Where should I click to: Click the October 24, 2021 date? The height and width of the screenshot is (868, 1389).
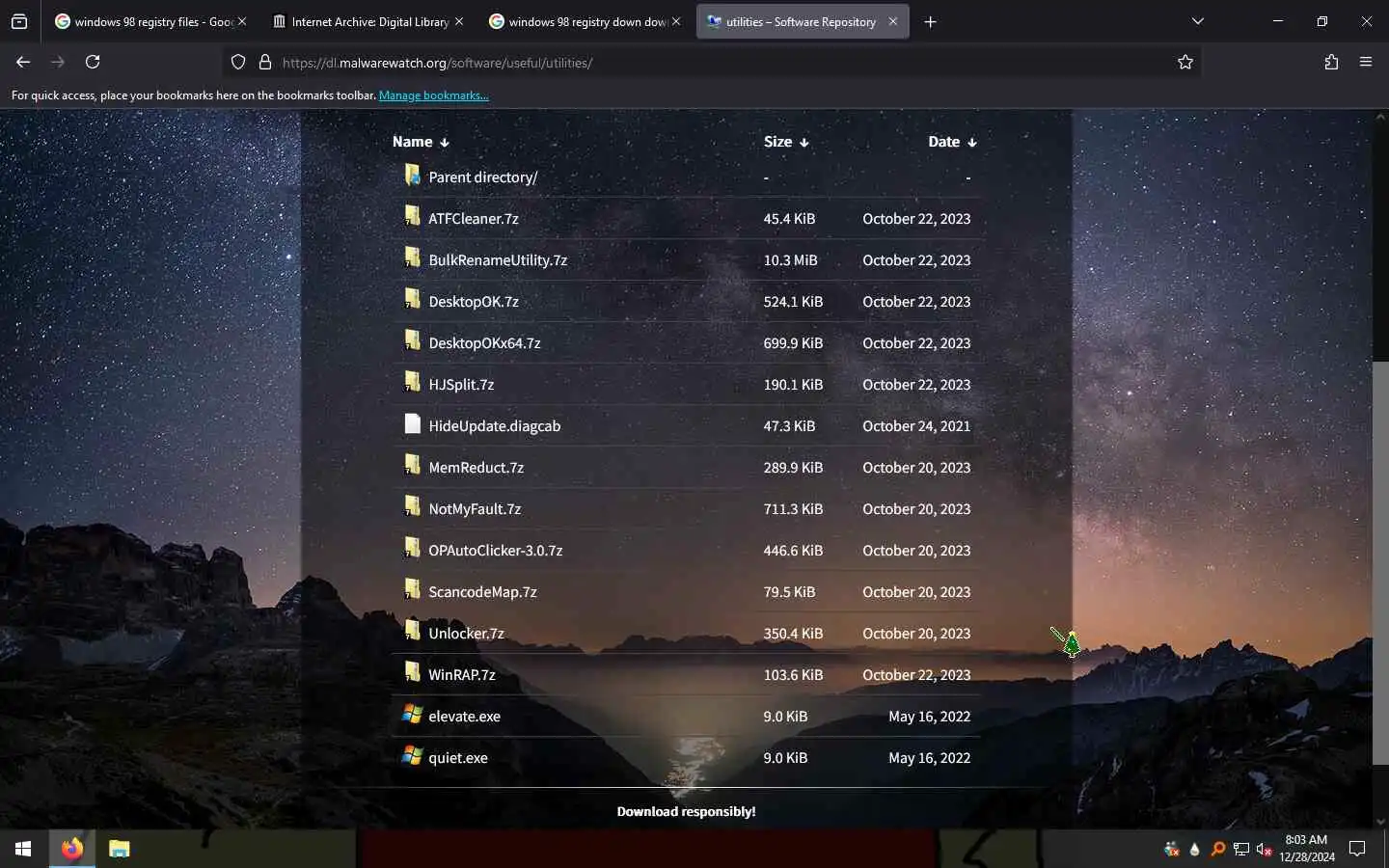click(916, 426)
